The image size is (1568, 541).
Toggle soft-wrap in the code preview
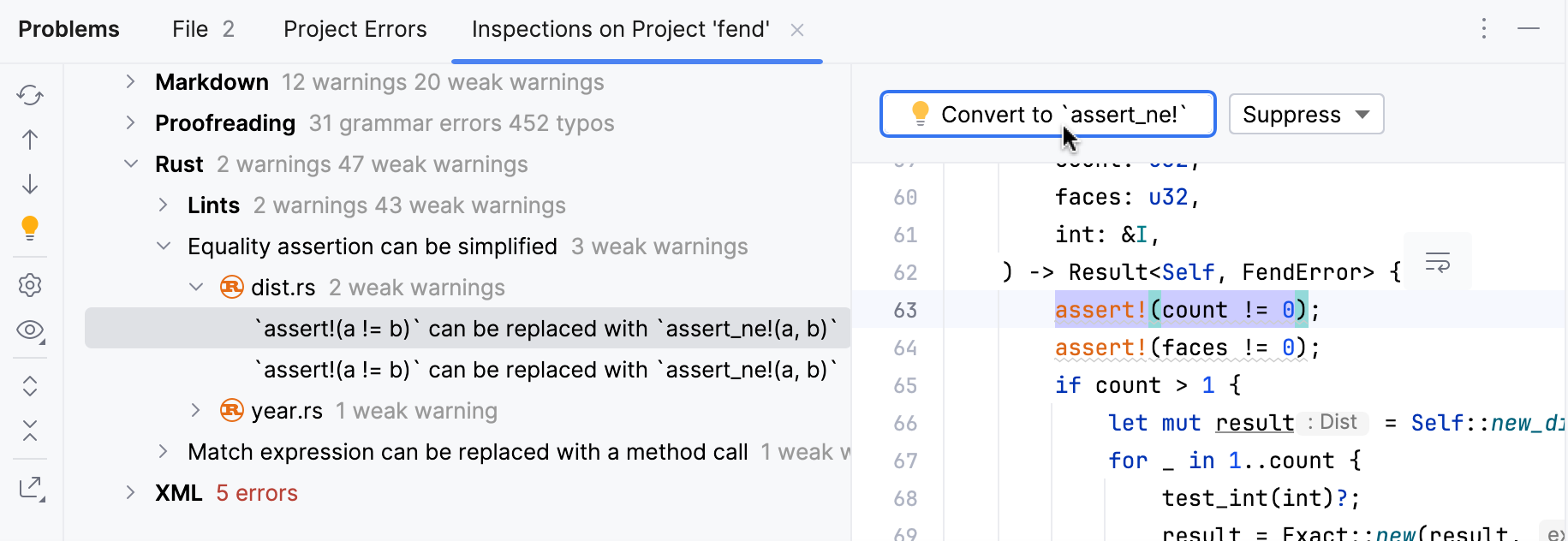click(1437, 262)
